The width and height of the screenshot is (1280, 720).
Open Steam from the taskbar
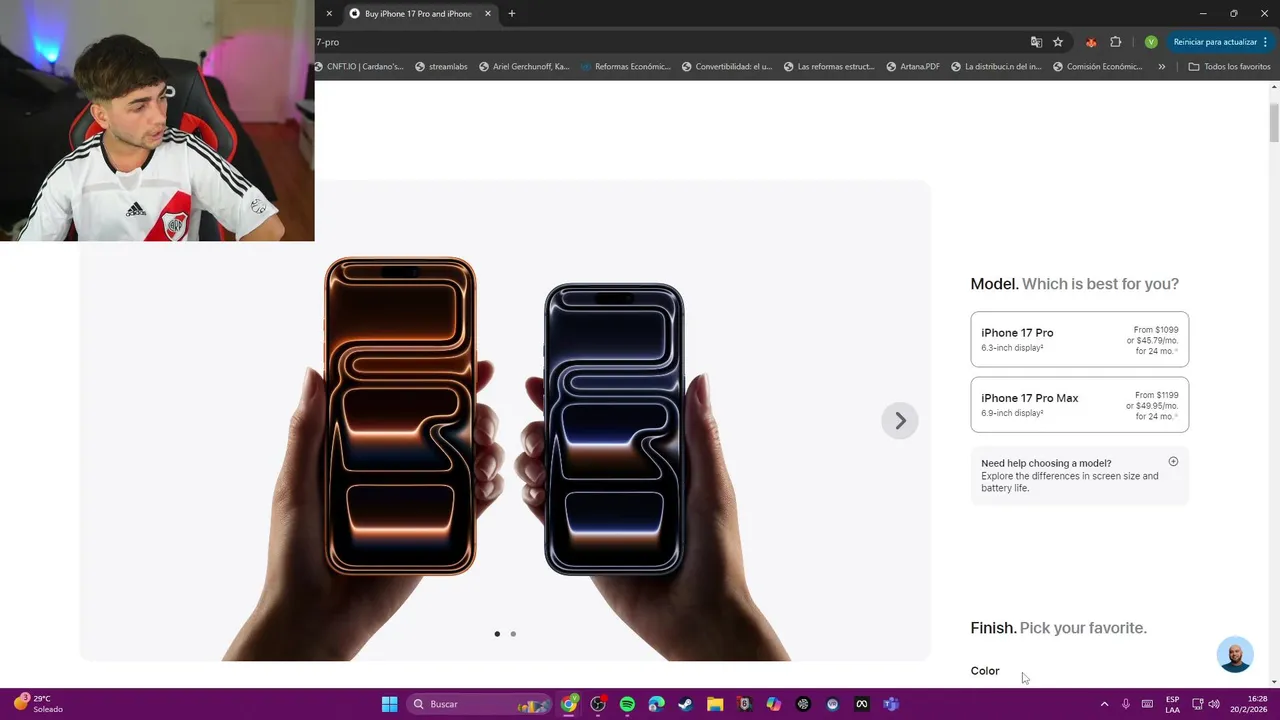click(x=685, y=704)
